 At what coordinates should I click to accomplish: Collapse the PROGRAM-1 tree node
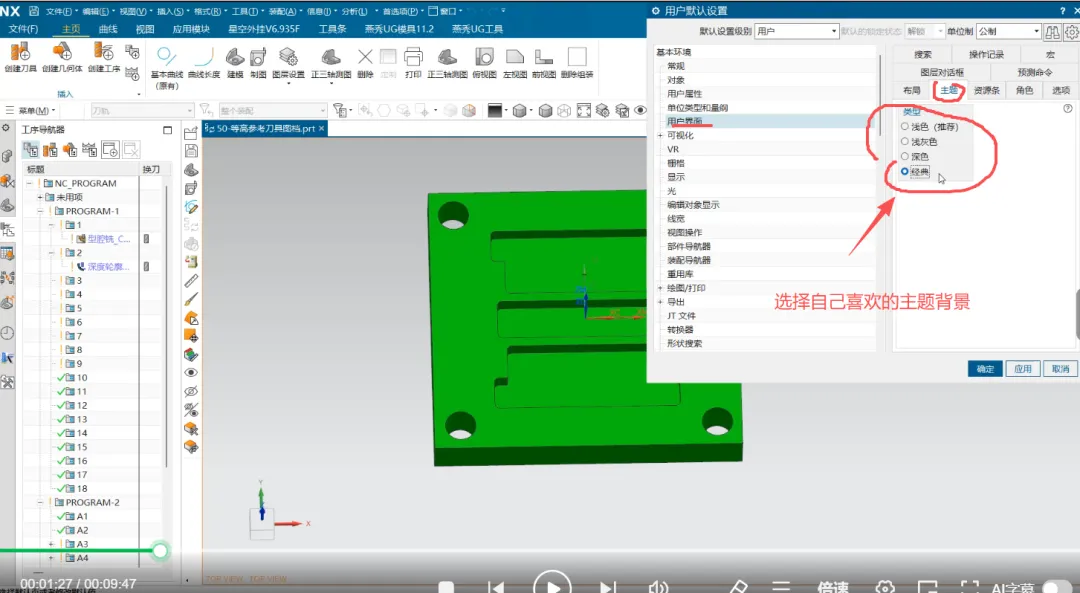[40, 211]
